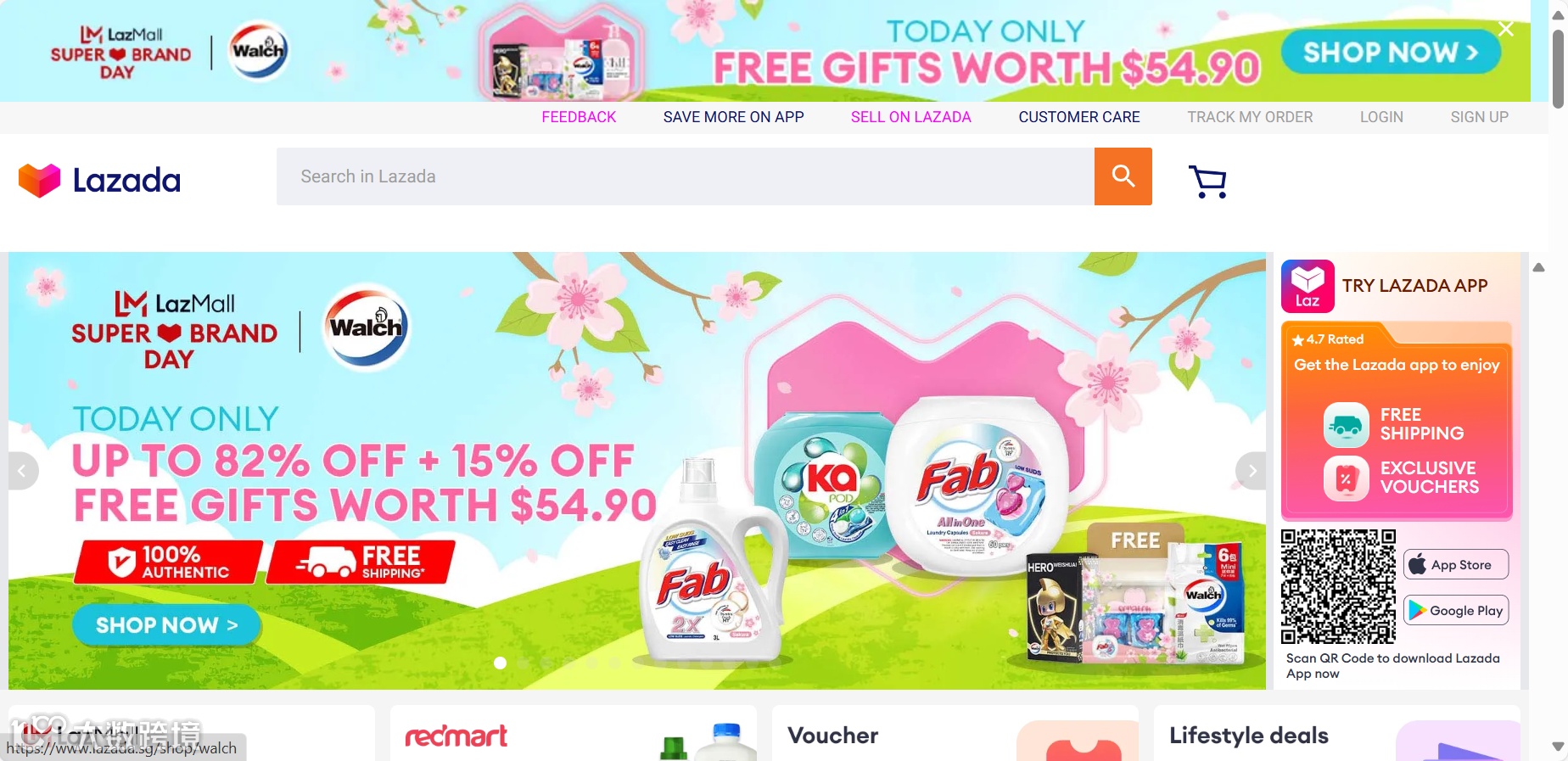This screenshot has width=1568, height=761.
Task: Click the Exclusive Vouchers icon
Action: coord(1346,478)
